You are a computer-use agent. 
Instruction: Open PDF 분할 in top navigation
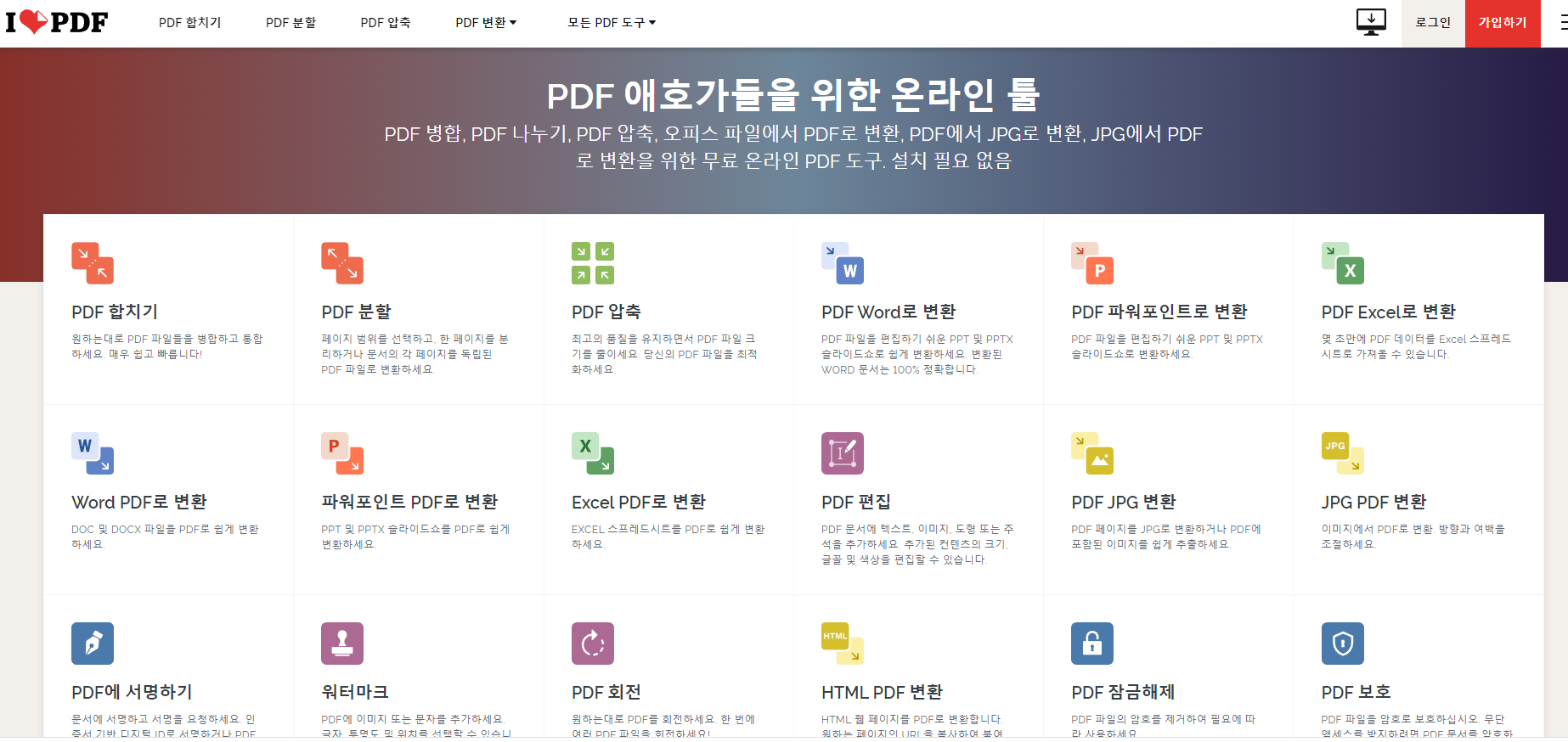(290, 23)
